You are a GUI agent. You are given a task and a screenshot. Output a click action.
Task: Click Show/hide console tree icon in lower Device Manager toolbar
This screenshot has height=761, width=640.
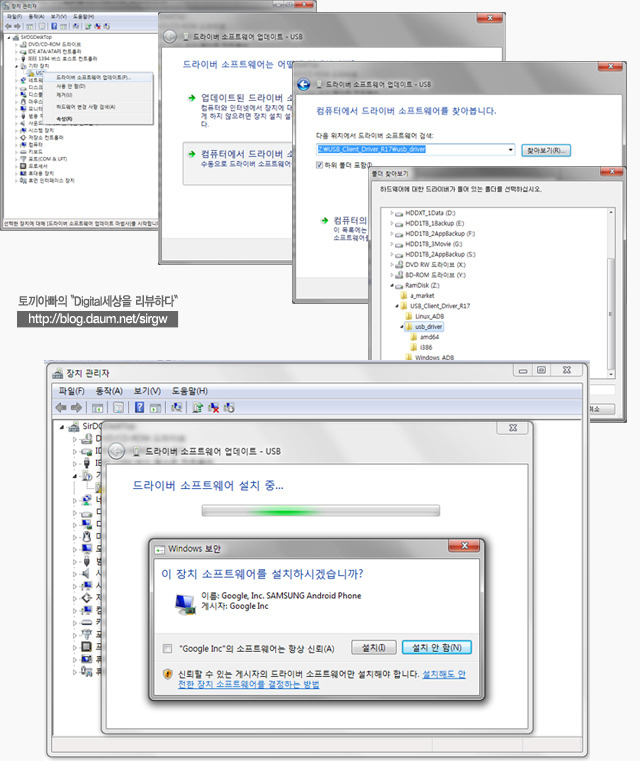tap(97, 408)
